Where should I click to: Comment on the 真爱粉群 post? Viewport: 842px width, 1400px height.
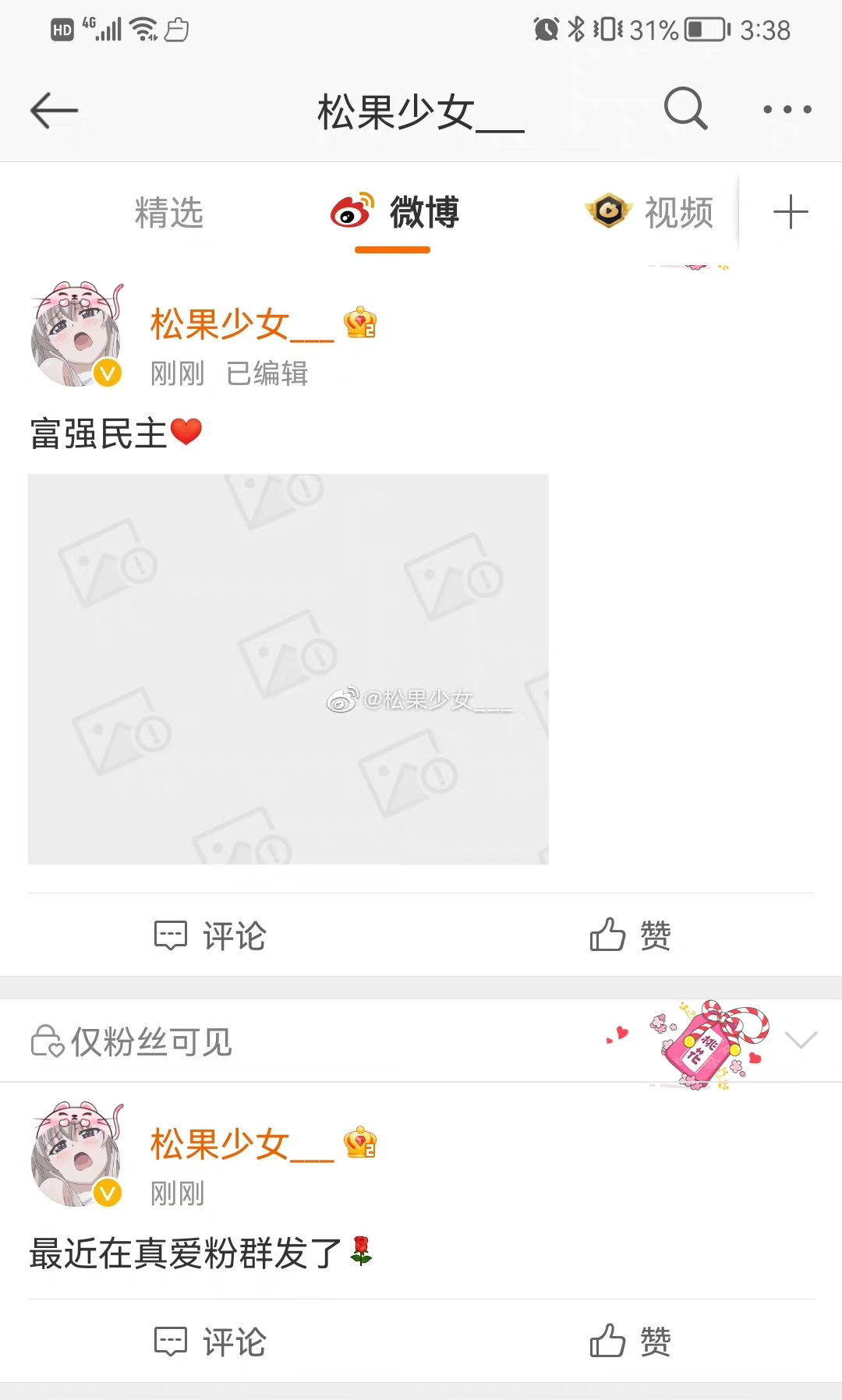[x=210, y=1342]
